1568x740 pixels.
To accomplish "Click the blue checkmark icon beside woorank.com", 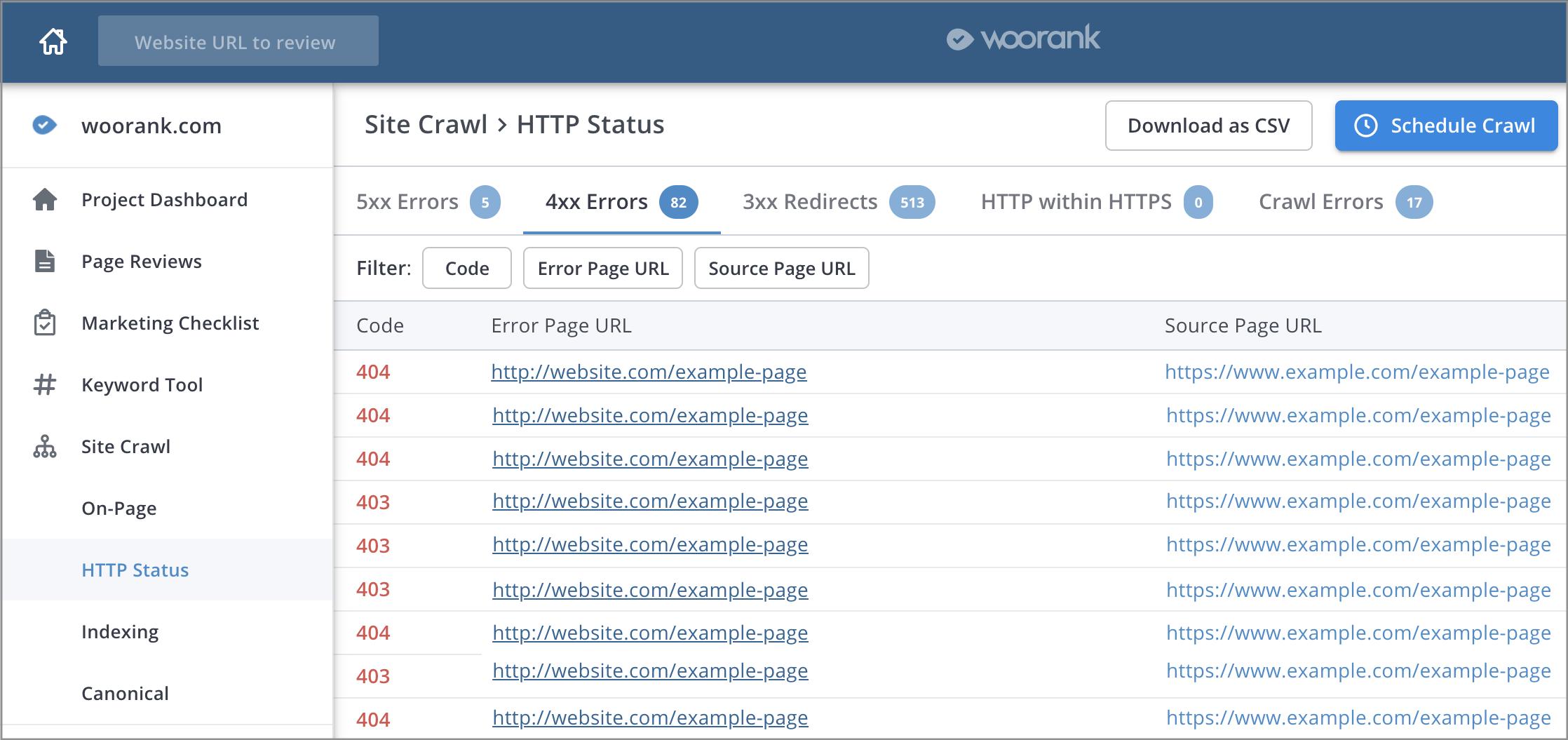I will click(x=44, y=126).
